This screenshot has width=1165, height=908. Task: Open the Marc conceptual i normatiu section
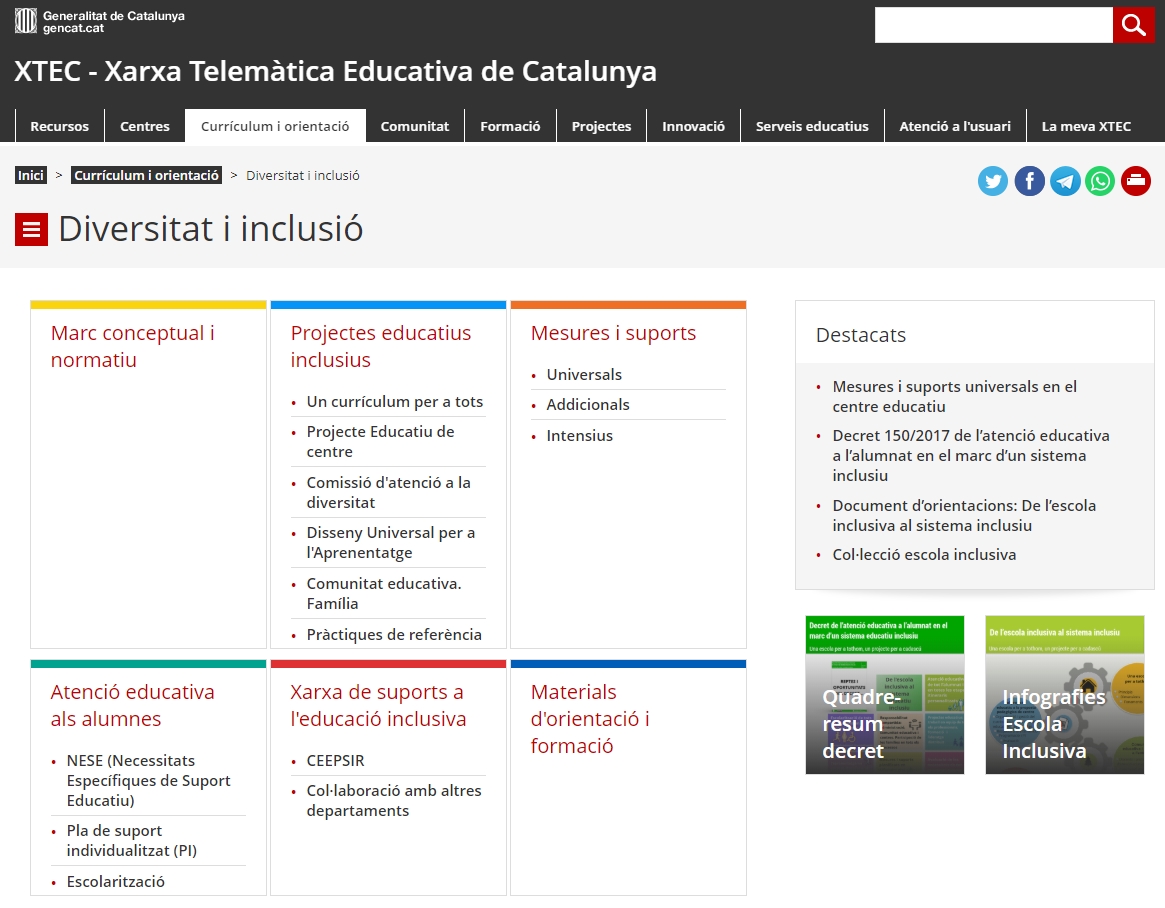click(132, 346)
